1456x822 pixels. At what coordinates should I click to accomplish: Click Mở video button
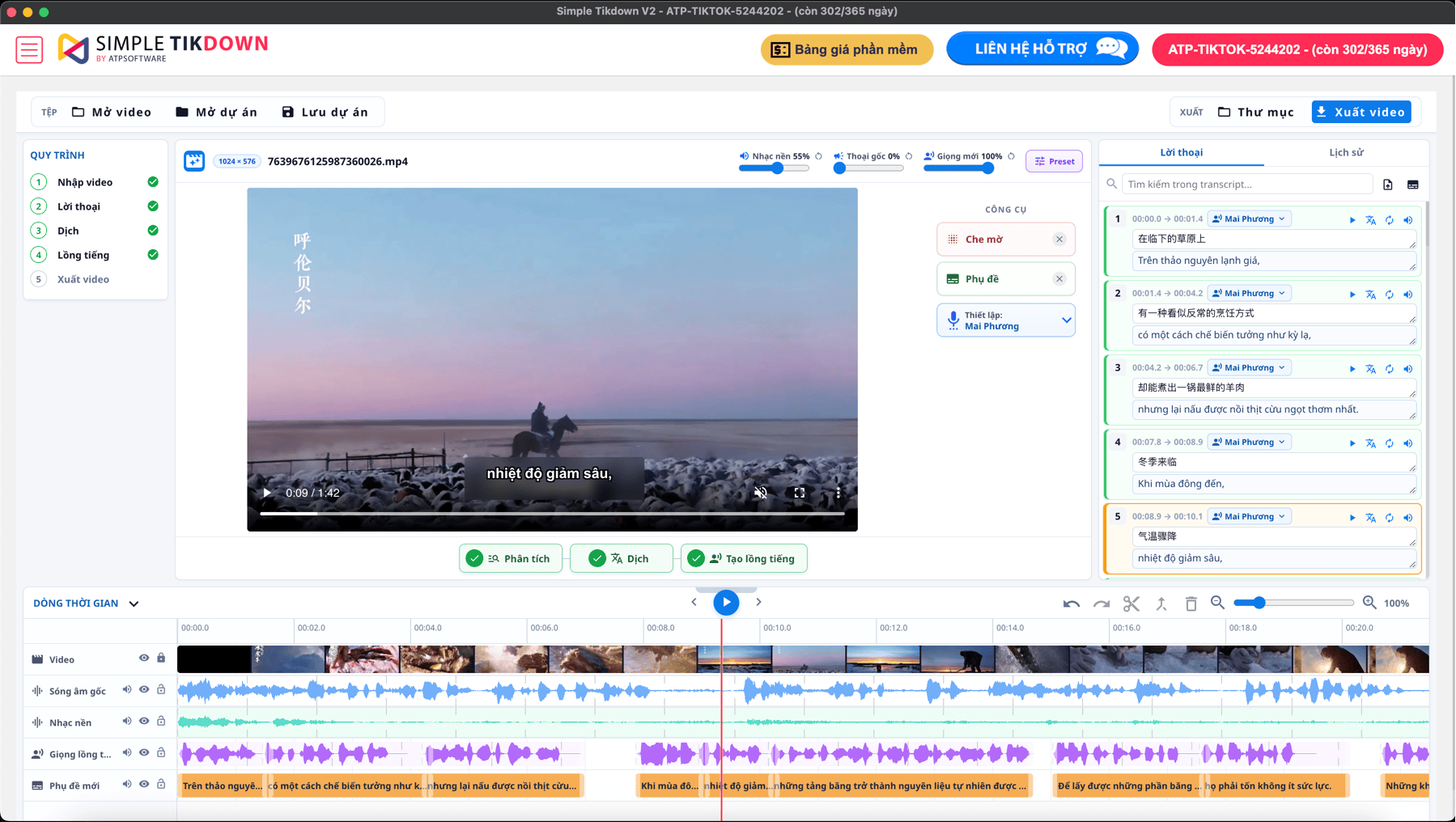click(x=112, y=112)
